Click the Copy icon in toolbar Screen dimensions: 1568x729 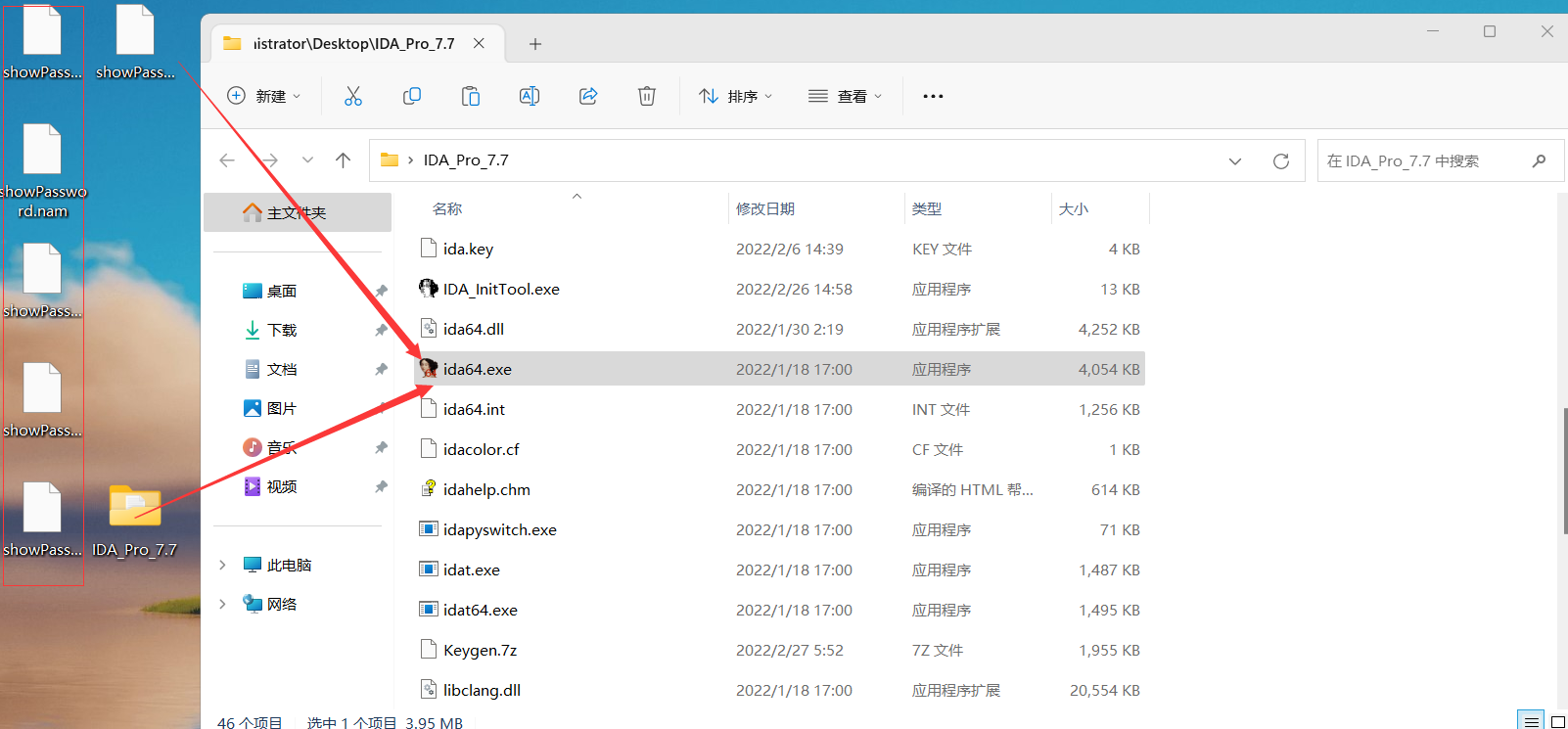pos(412,96)
